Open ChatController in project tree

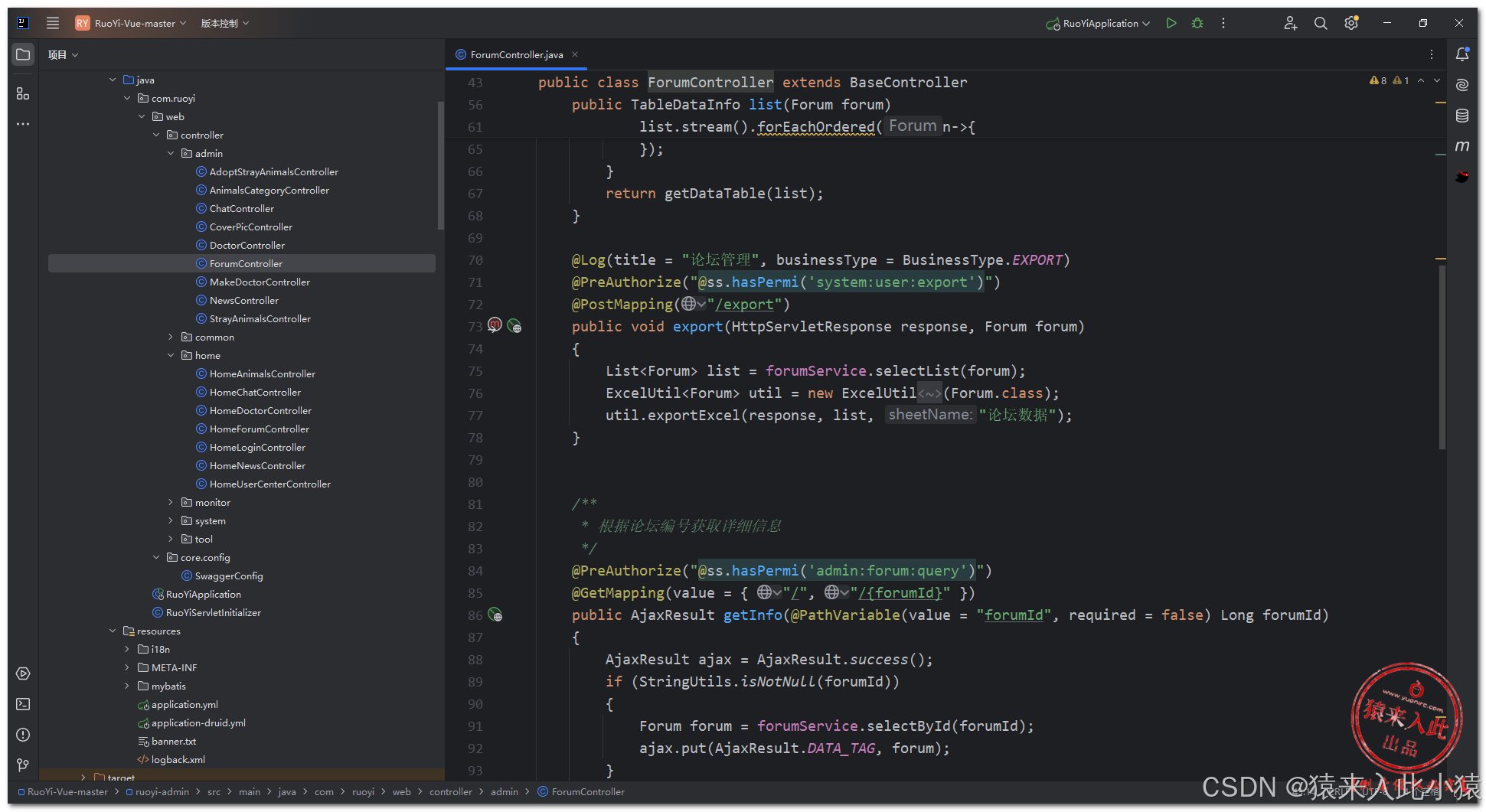click(241, 208)
